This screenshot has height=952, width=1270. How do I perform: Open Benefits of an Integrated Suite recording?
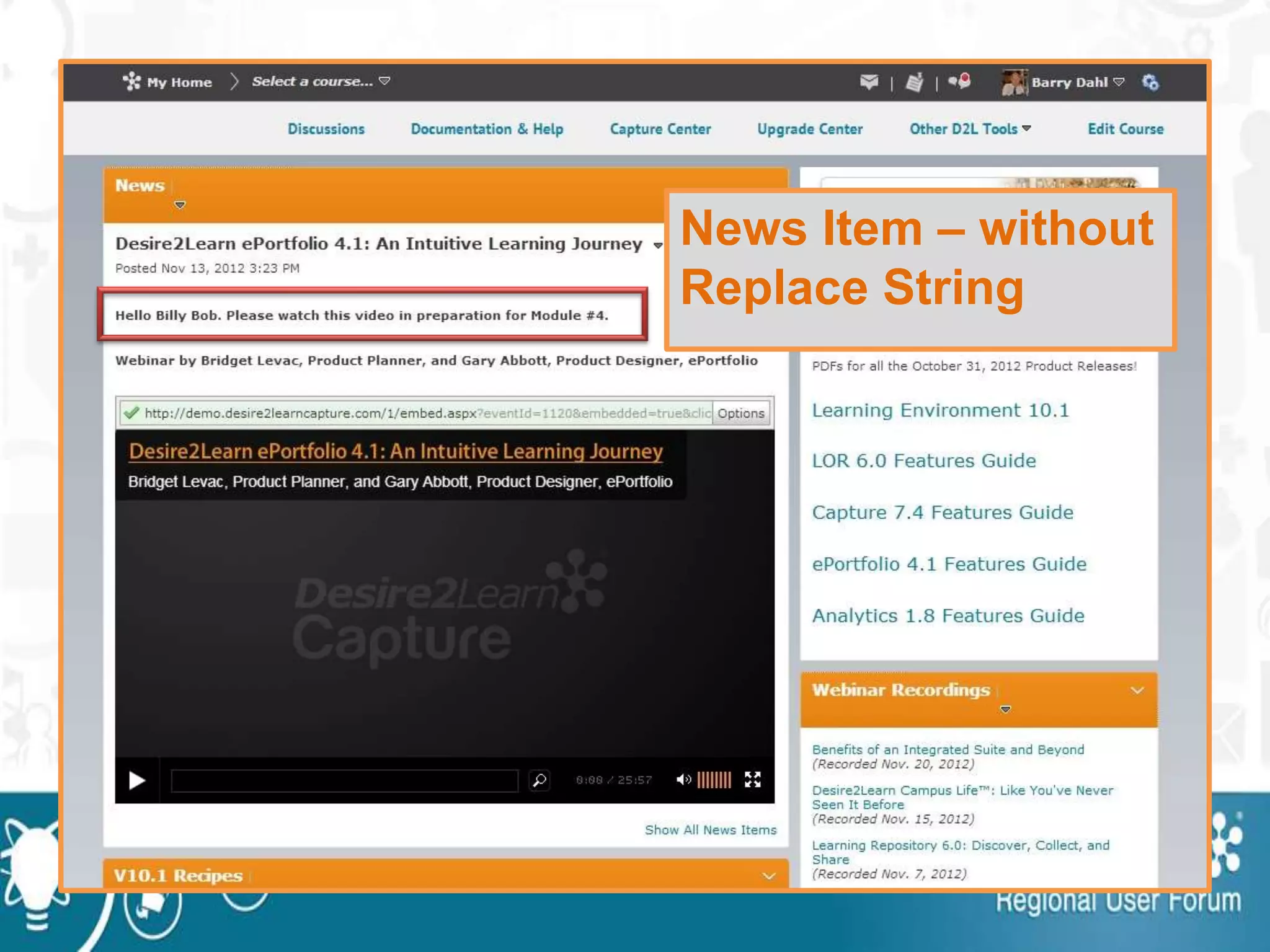[948, 750]
